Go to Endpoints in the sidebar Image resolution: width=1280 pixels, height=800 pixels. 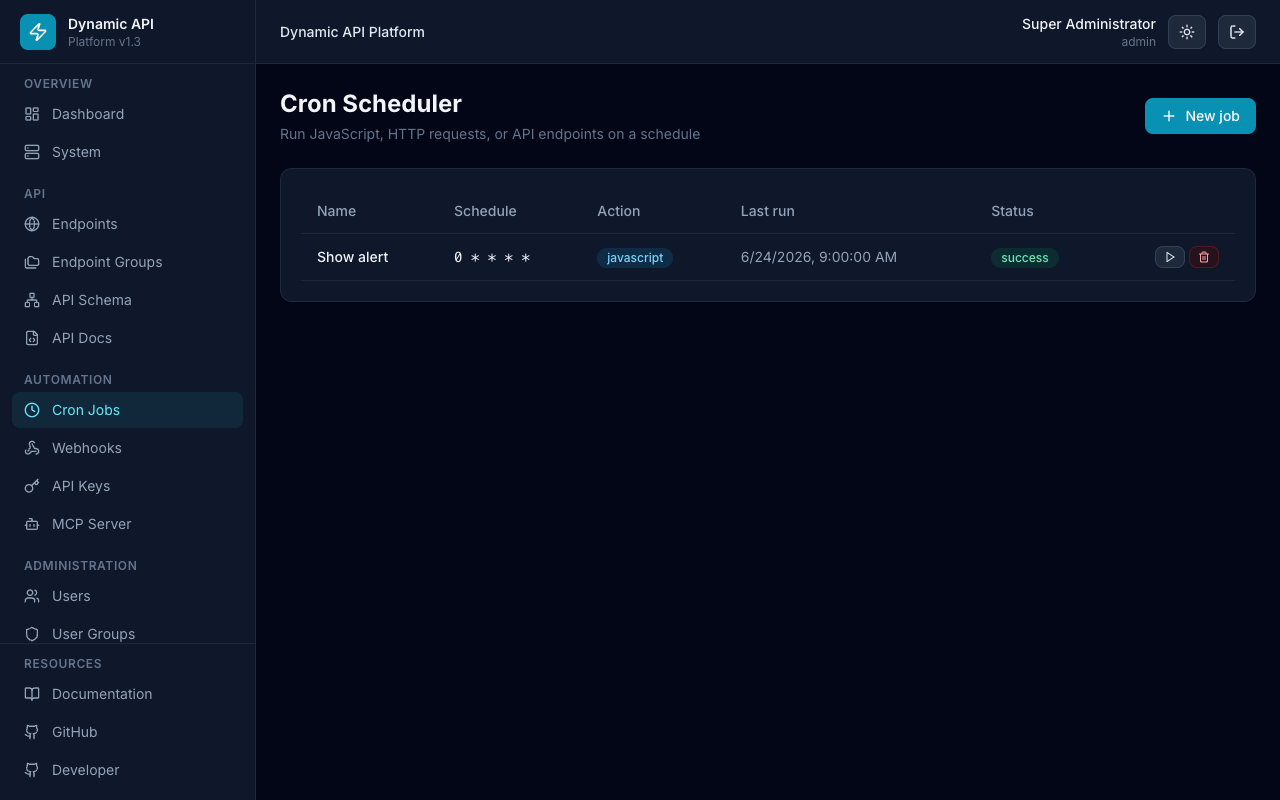pyautogui.click(x=127, y=224)
